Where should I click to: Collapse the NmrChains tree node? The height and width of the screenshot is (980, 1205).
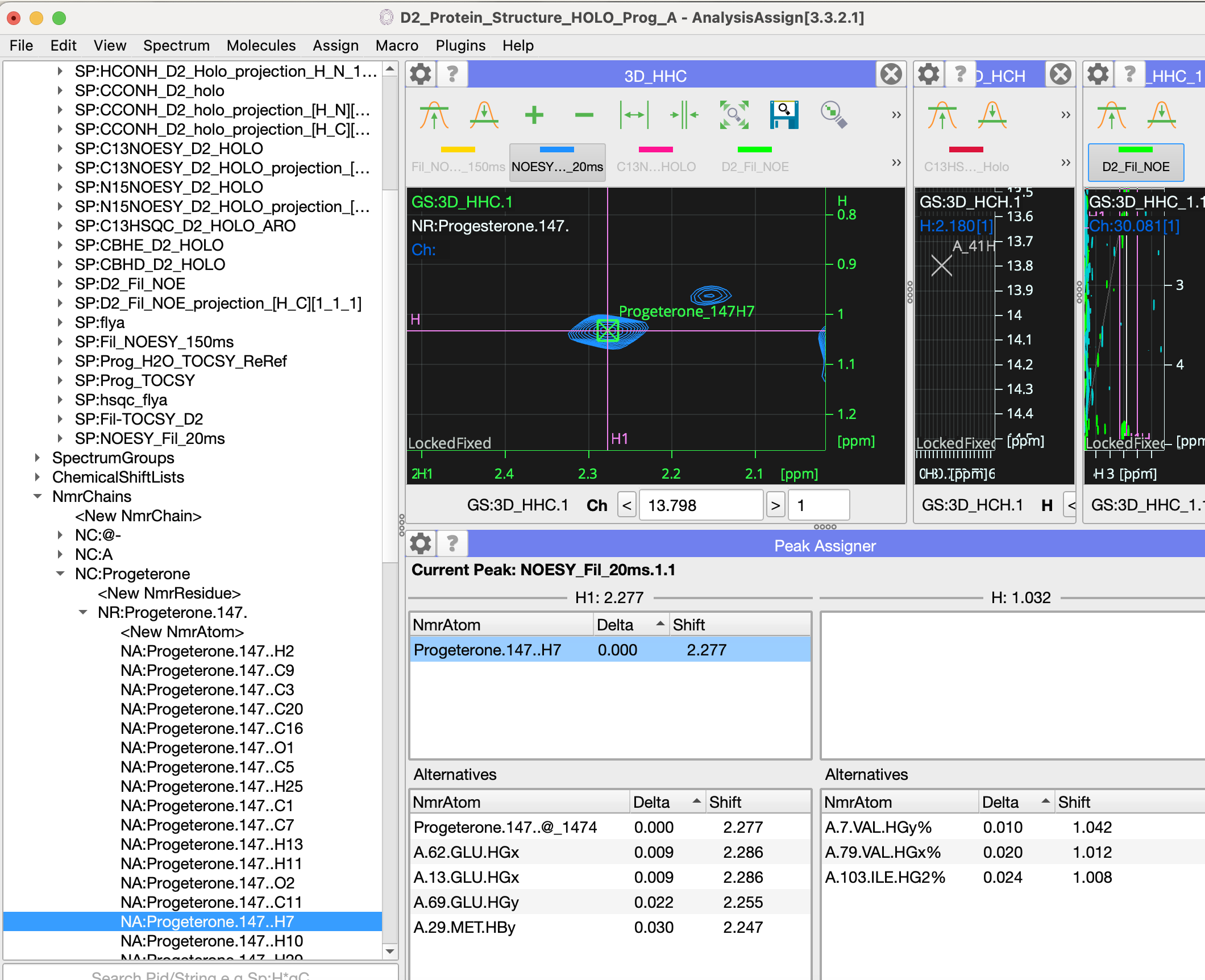click(38, 496)
